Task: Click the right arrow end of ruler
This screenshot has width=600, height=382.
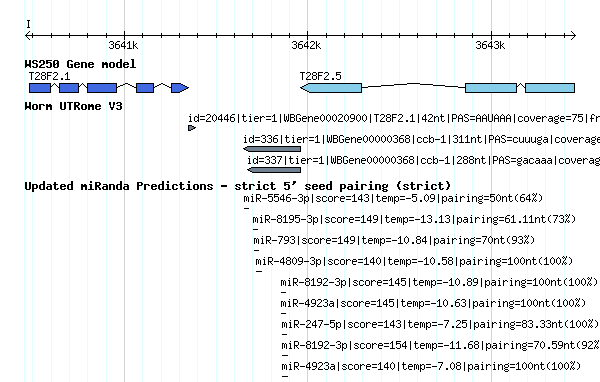Action: click(572, 36)
